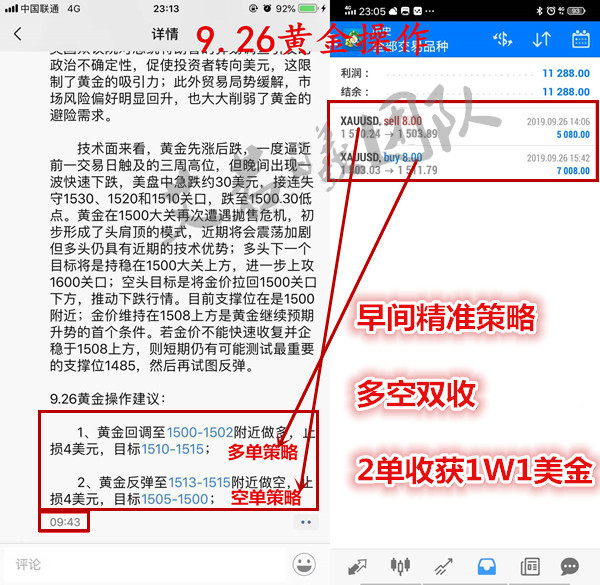The height and width of the screenshot is (585, 600).
Task: Tap the currency symbol filter icon
Action: pos(502,39)
